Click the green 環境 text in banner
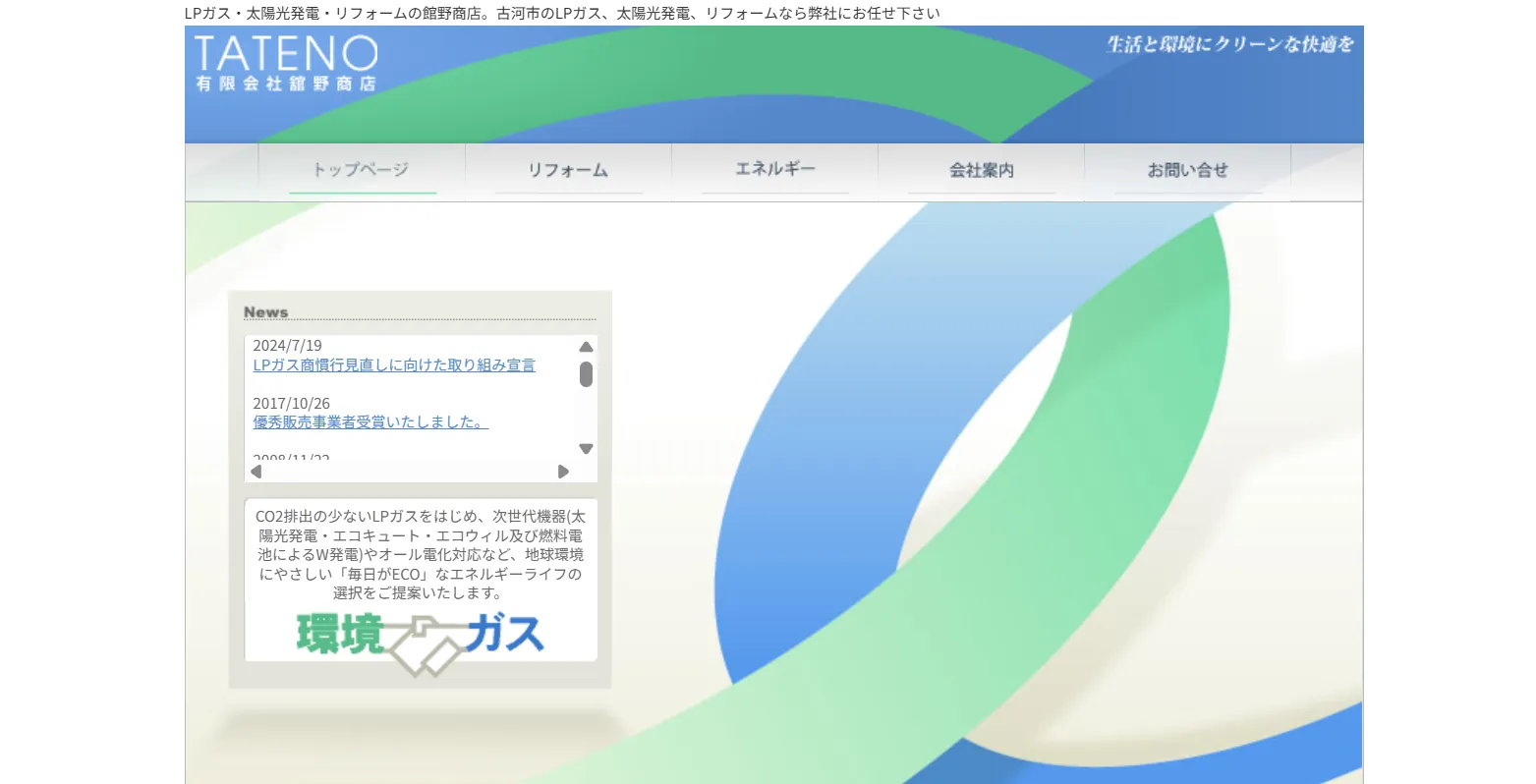Image resolution: width=1536 pixels, height=784 pixels. [x=339, y=634]
